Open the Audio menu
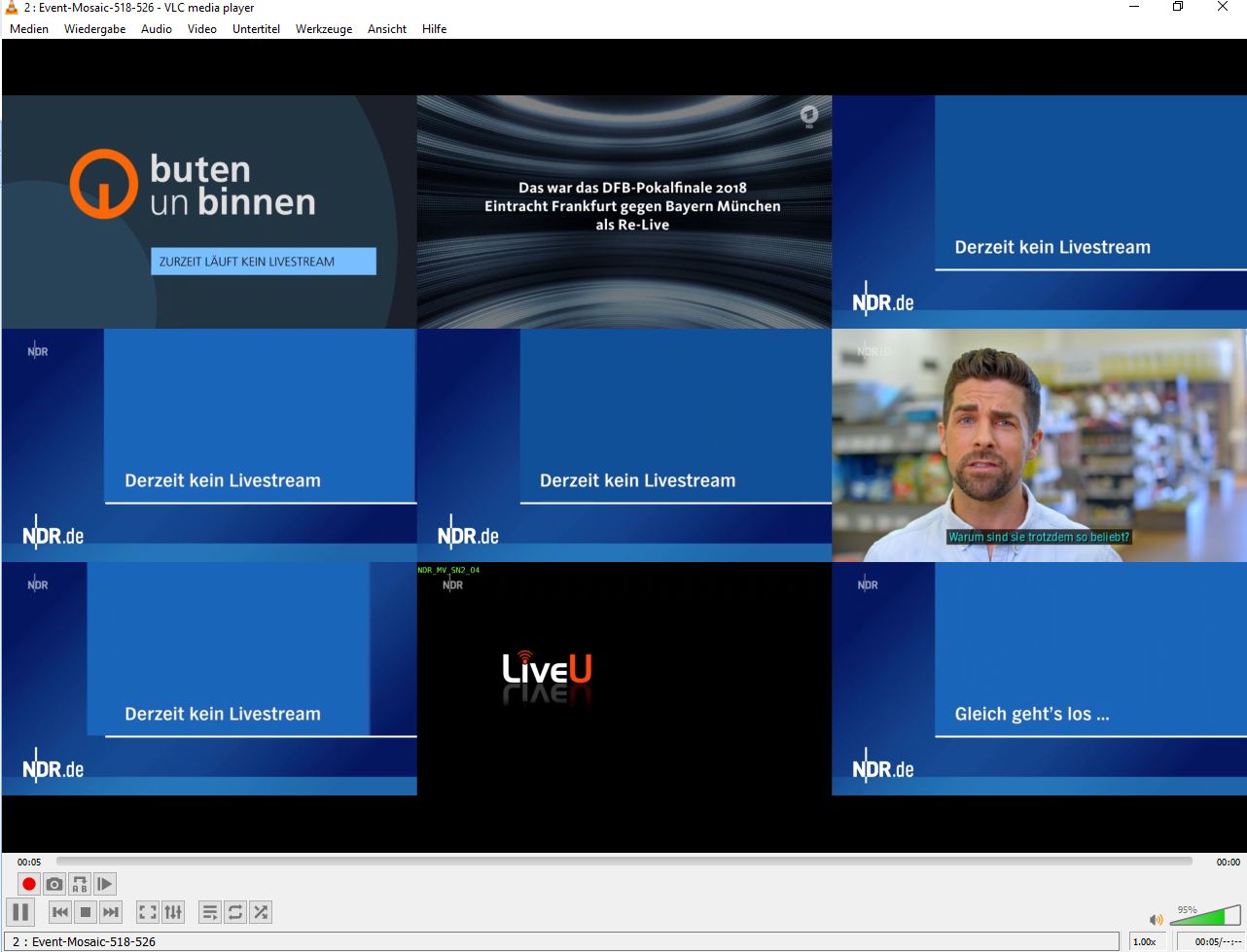1247x952 pixels. click(x=157, y=28)
